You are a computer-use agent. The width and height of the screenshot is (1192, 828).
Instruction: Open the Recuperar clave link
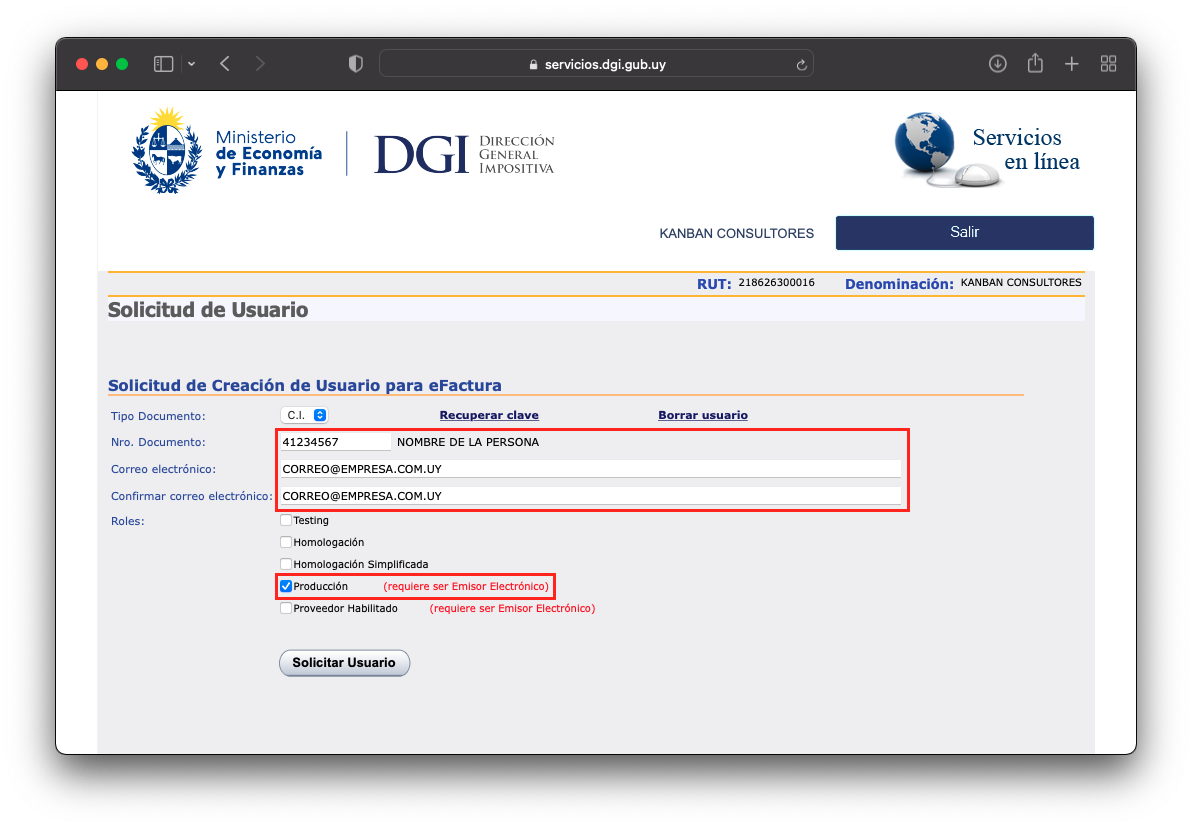click(x=488, y=415)
